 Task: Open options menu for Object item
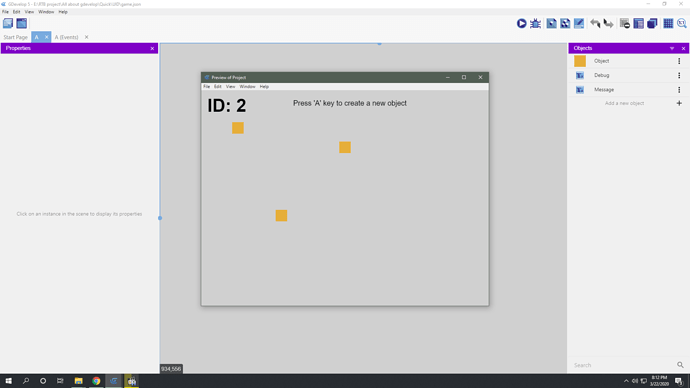tap(679, 61)
